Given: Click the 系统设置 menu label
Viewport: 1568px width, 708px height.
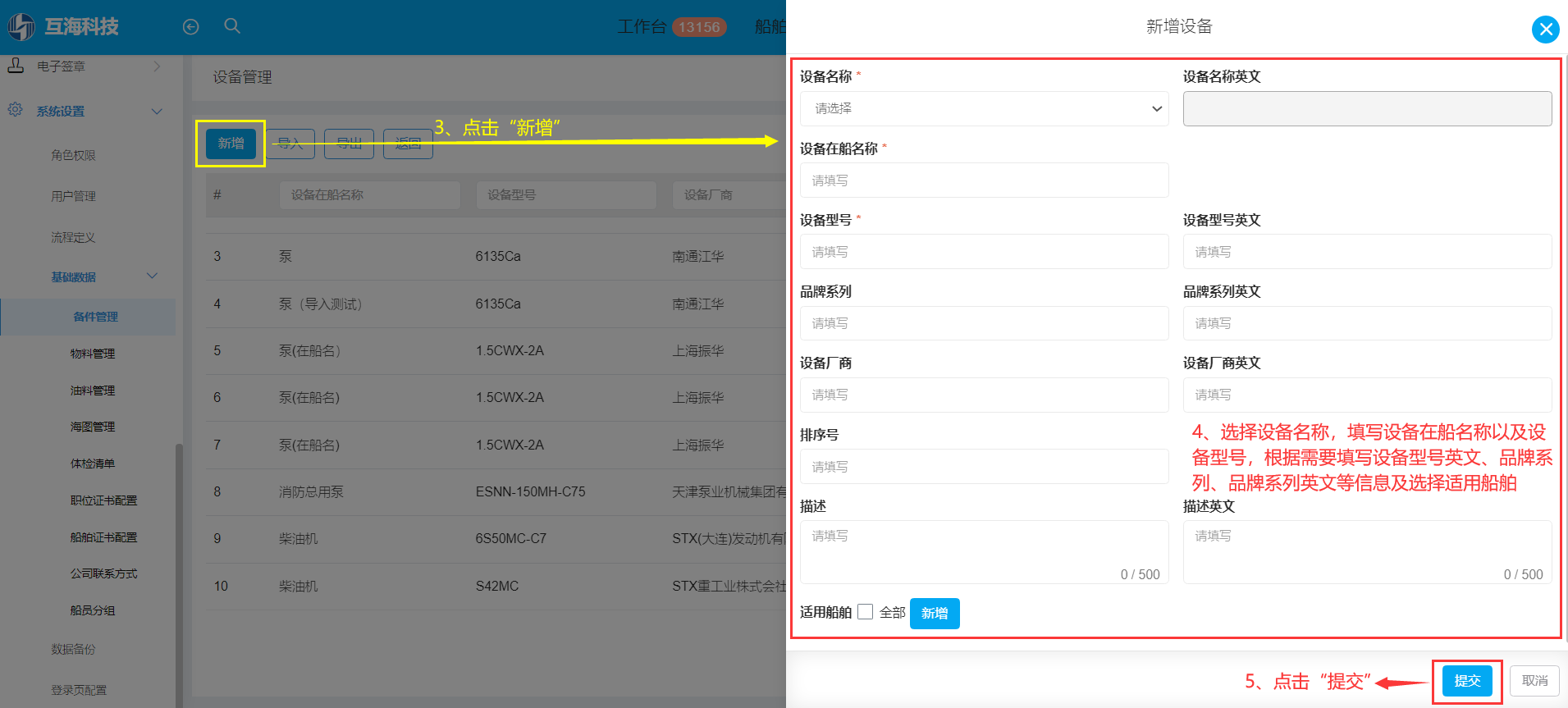Looking at the screenshot, I should point(60,111).
